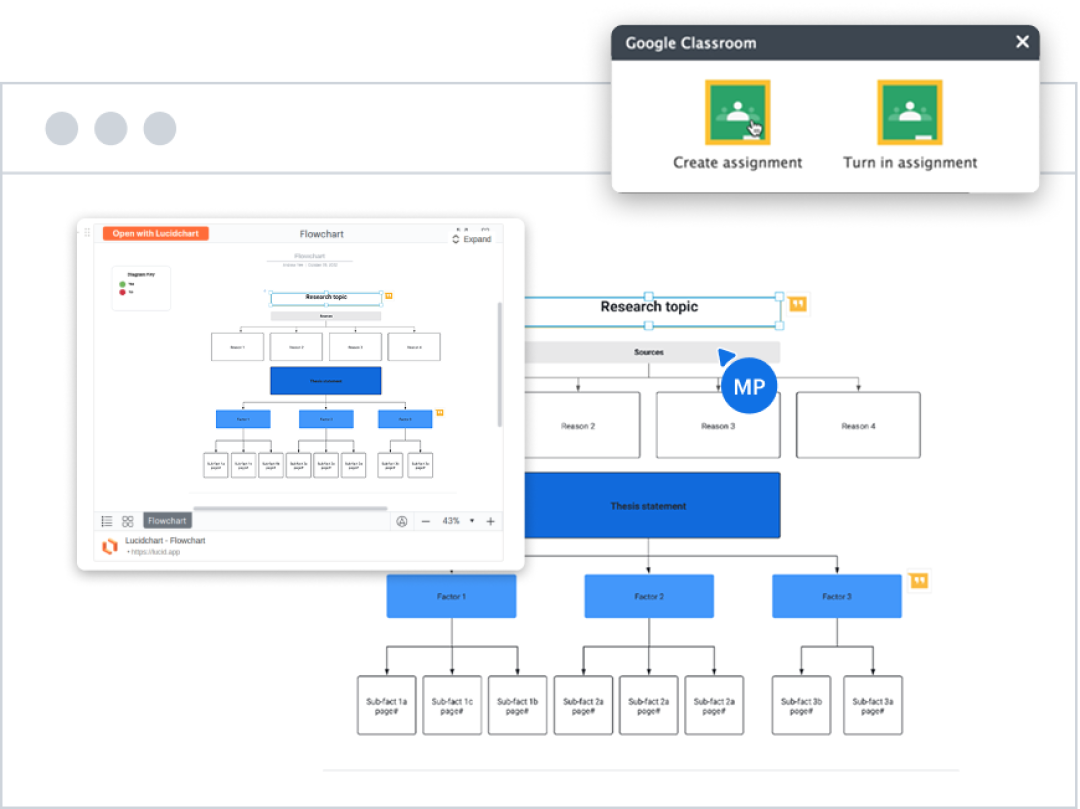Screen dimensions: 1080x809
Task: Select the Reason 3 box
Action: pos(718,425)
